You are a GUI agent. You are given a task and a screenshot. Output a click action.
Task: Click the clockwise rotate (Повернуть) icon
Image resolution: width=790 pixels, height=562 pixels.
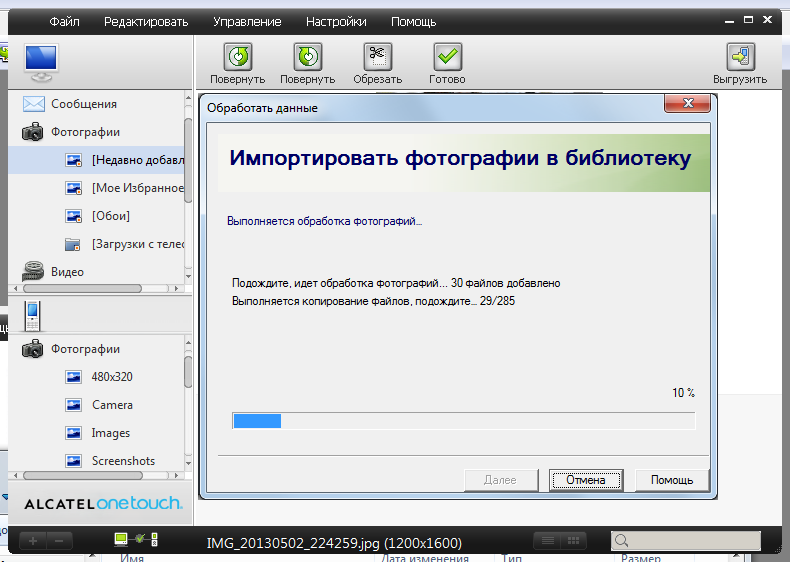(307, 57)
